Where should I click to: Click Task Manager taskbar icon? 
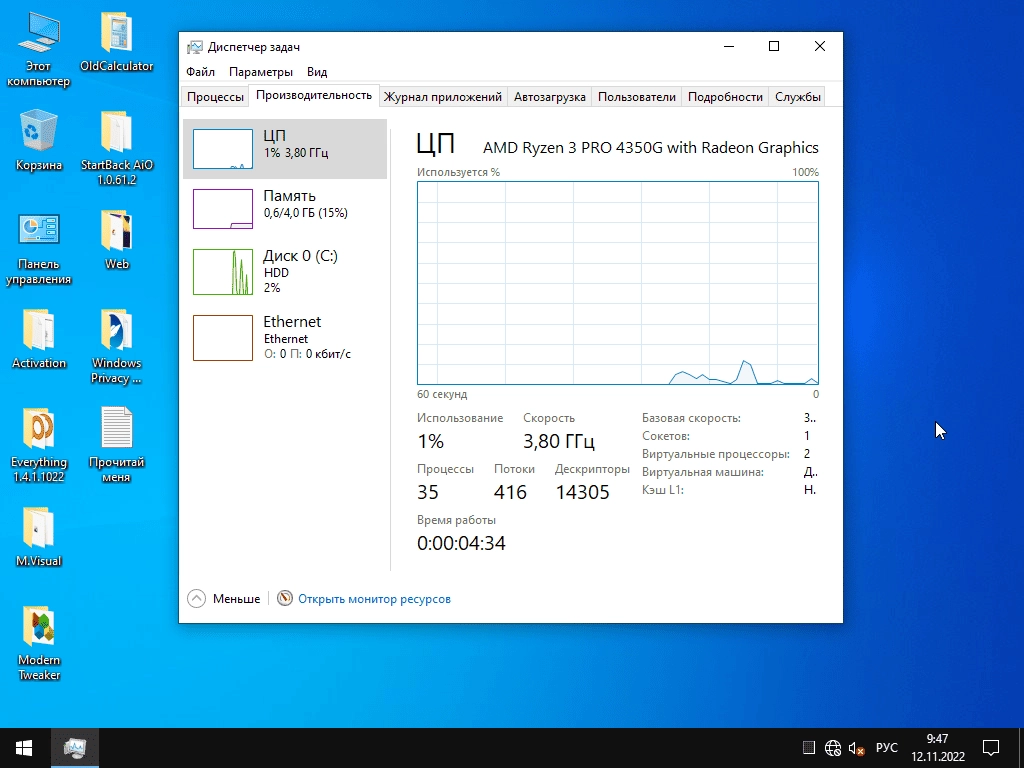coord(75,748)
